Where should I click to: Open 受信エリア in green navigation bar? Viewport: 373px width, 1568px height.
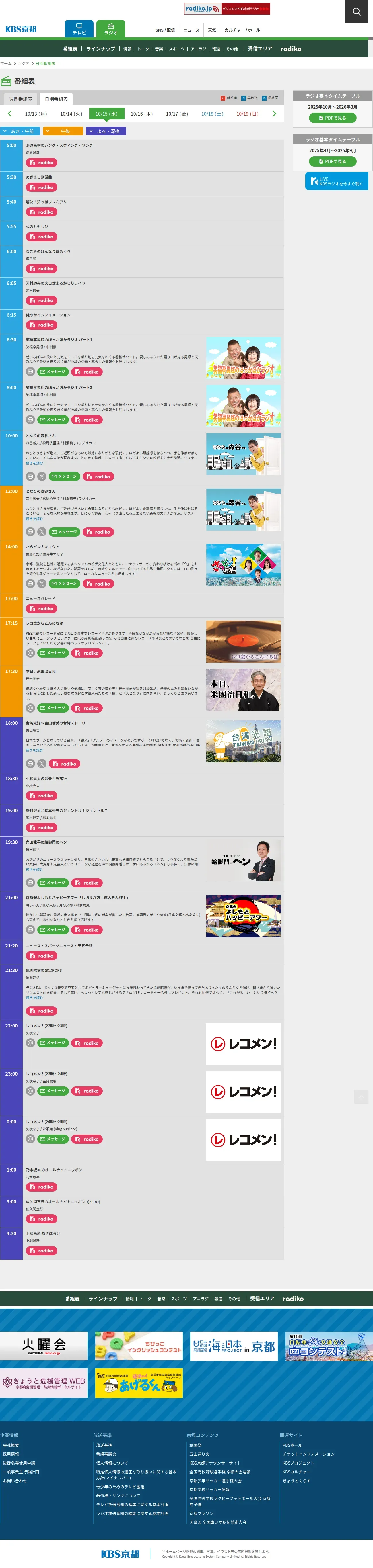tap(260, 49)
